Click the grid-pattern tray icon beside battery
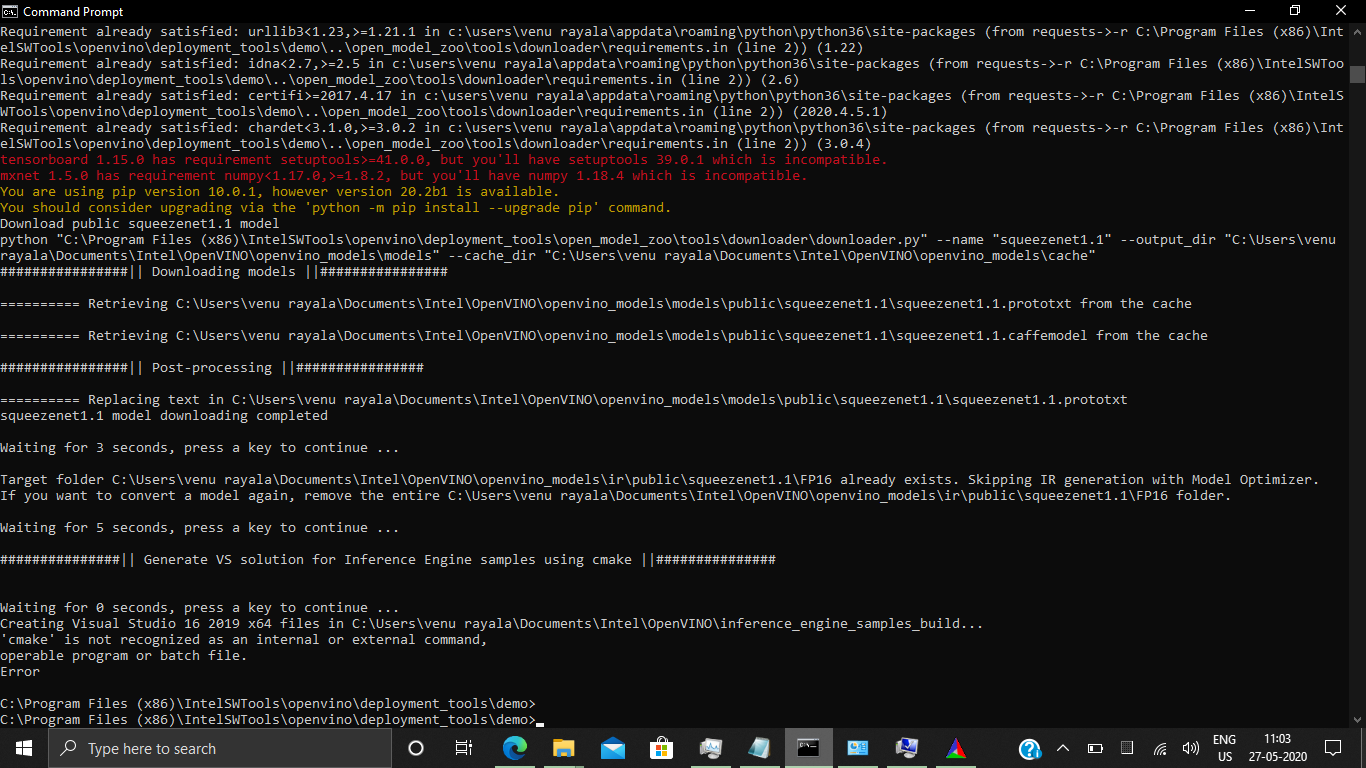 [x=1127, y=748]
